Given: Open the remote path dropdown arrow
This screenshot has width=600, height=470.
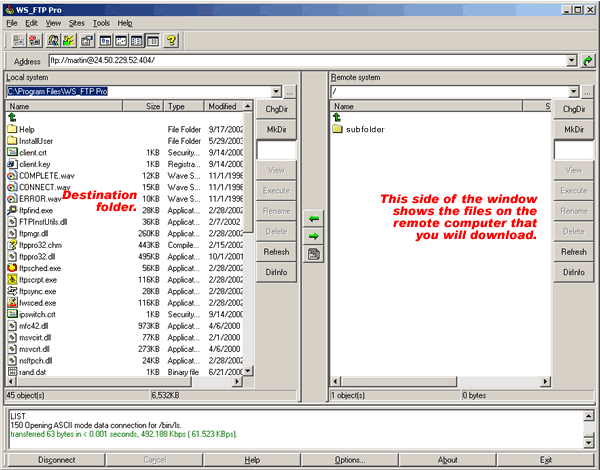Looking at the screenshot, I should pos(573,91).
